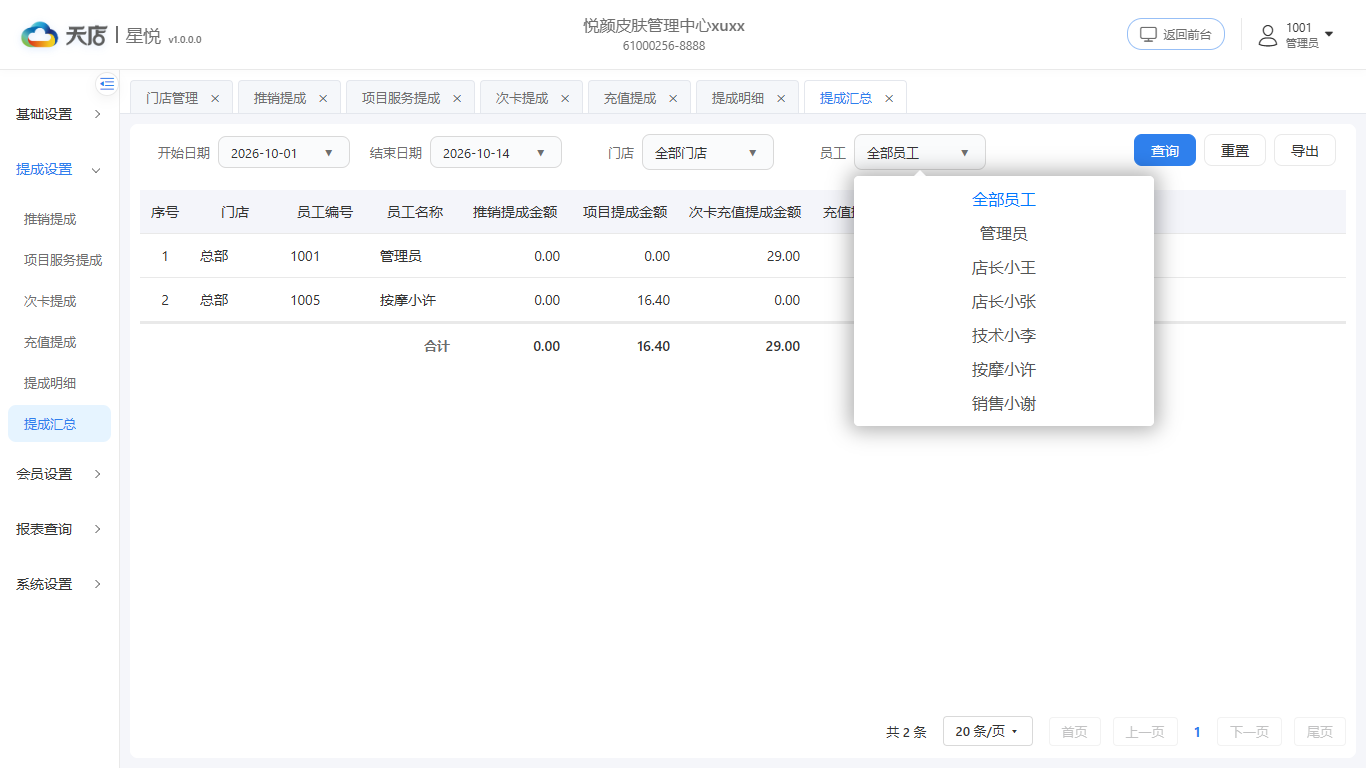Open the 20条/页 page size dropdown
1366x768 pixels.
point(986,732)
